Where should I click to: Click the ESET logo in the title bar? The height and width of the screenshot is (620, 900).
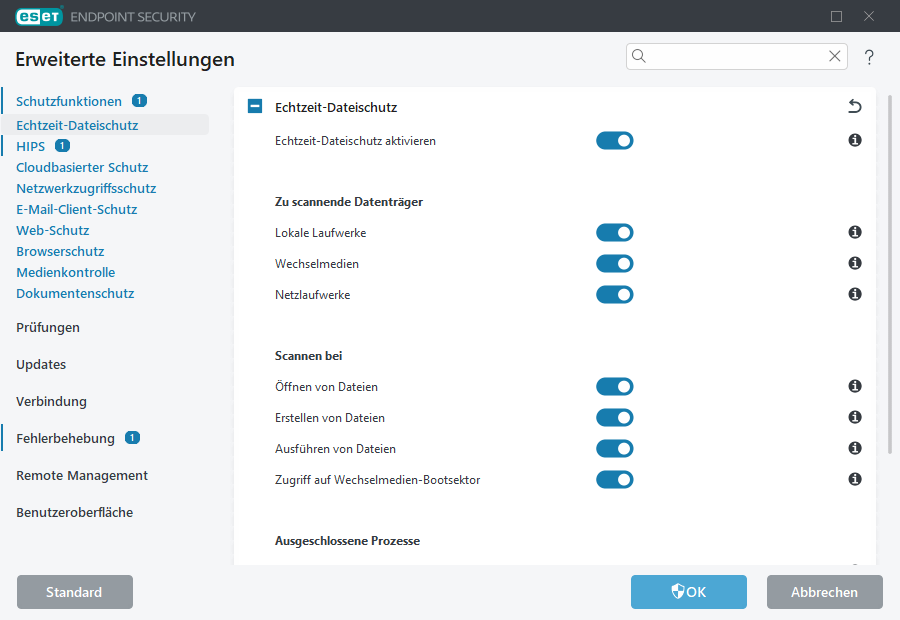[38, 16]
